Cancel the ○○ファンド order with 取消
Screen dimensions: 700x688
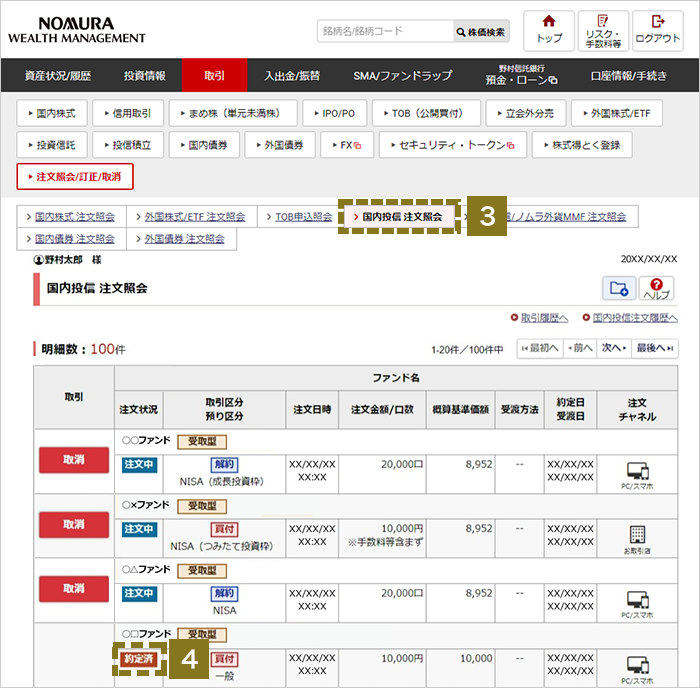[x=74, y=460]
